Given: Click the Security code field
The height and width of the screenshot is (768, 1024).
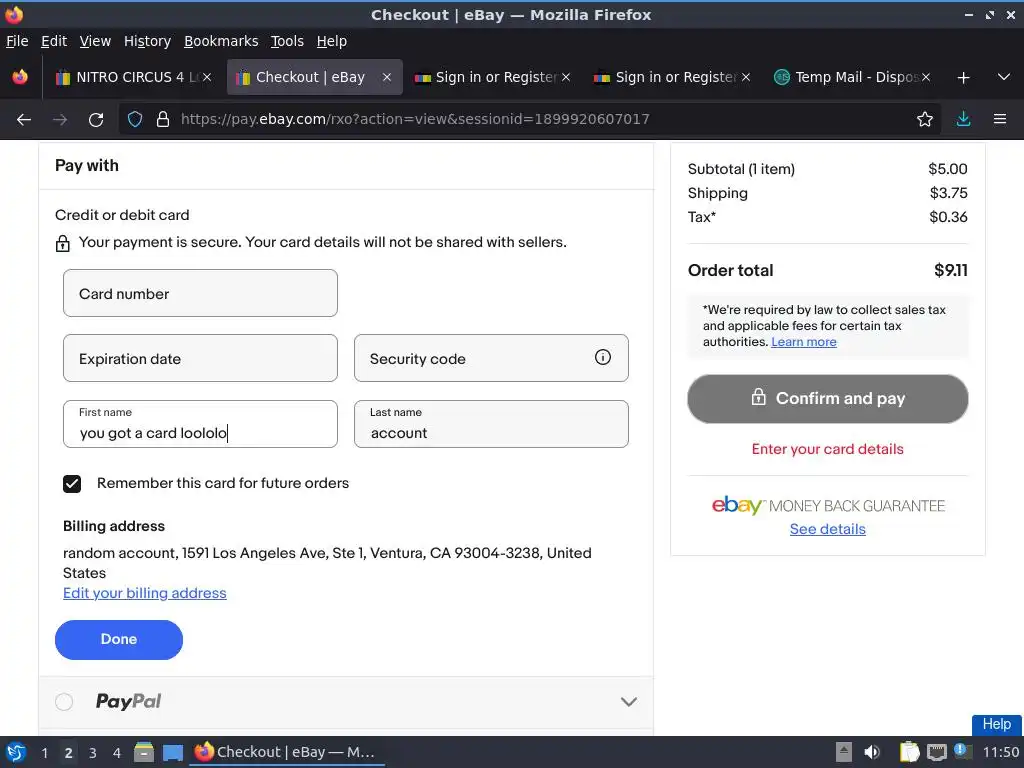Looking at the screenshot, I should (x=491, y=359).
